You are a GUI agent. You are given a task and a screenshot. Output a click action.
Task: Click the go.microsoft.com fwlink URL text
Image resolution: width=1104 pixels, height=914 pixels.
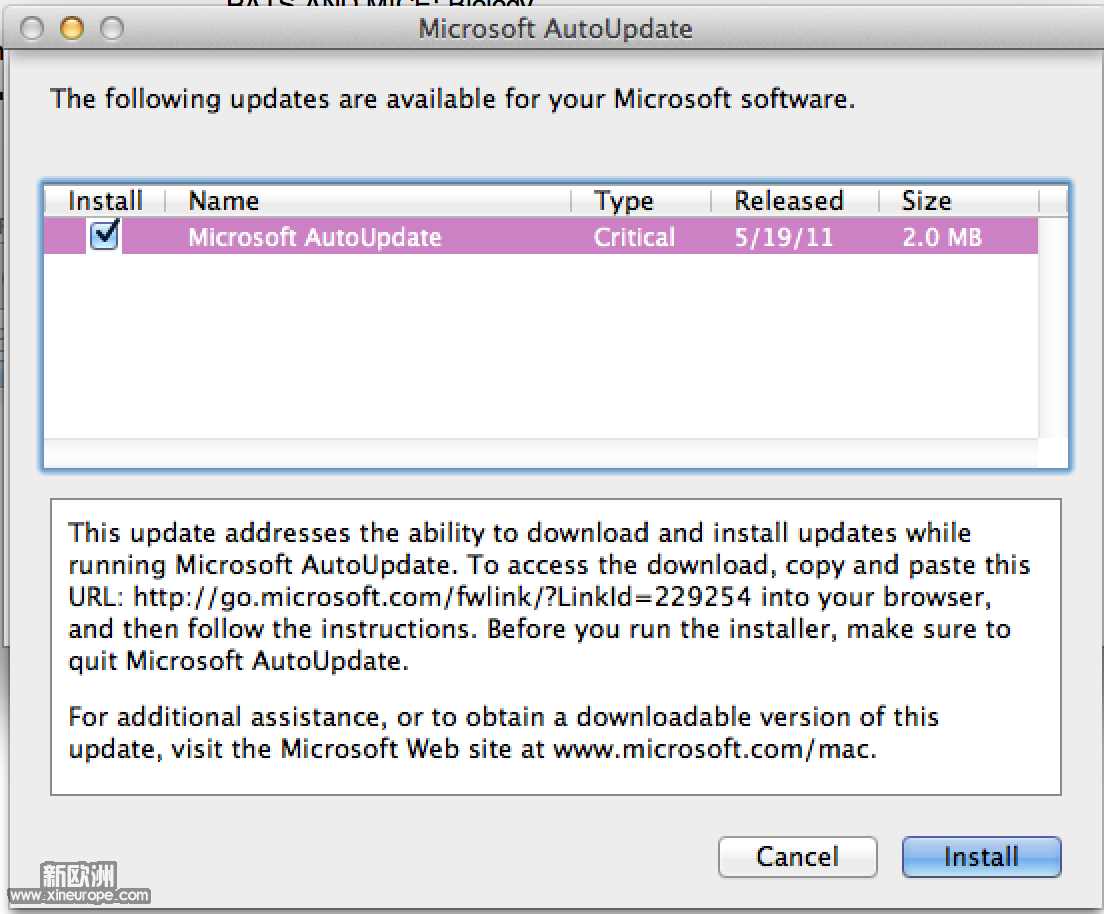[442, 596]
